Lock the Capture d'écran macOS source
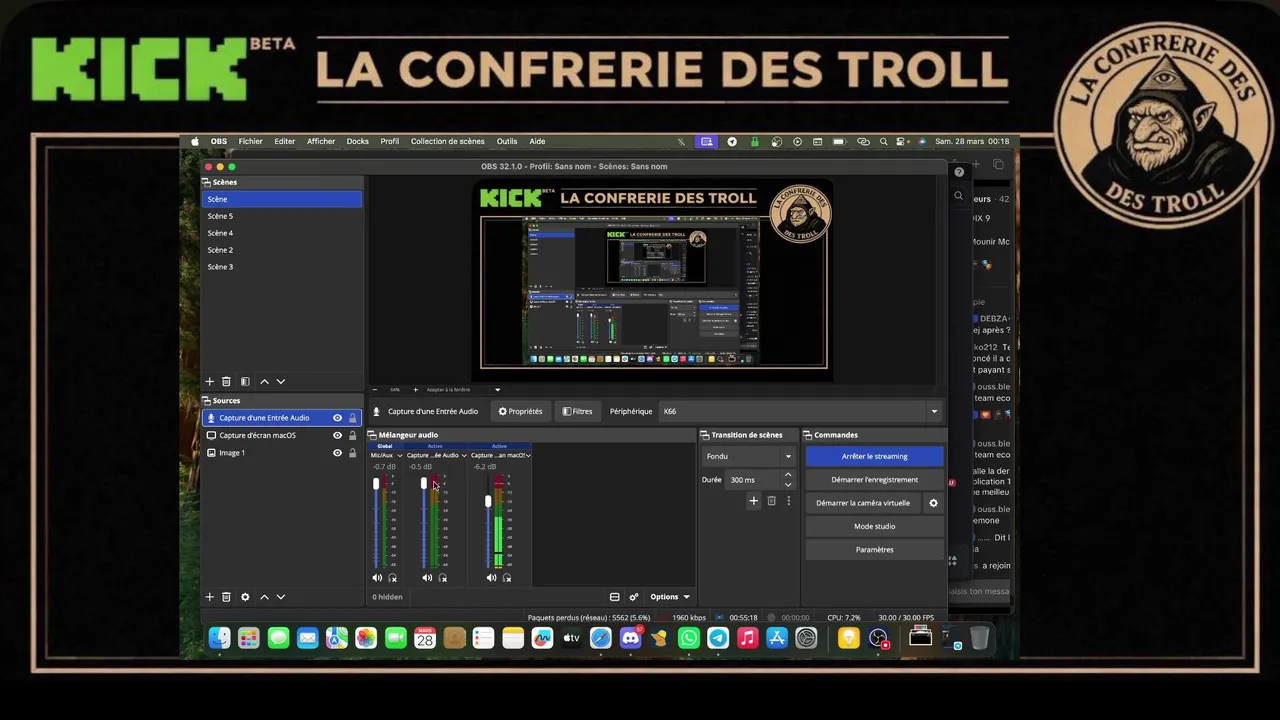 pyautogui.click(x=352, y=435)
